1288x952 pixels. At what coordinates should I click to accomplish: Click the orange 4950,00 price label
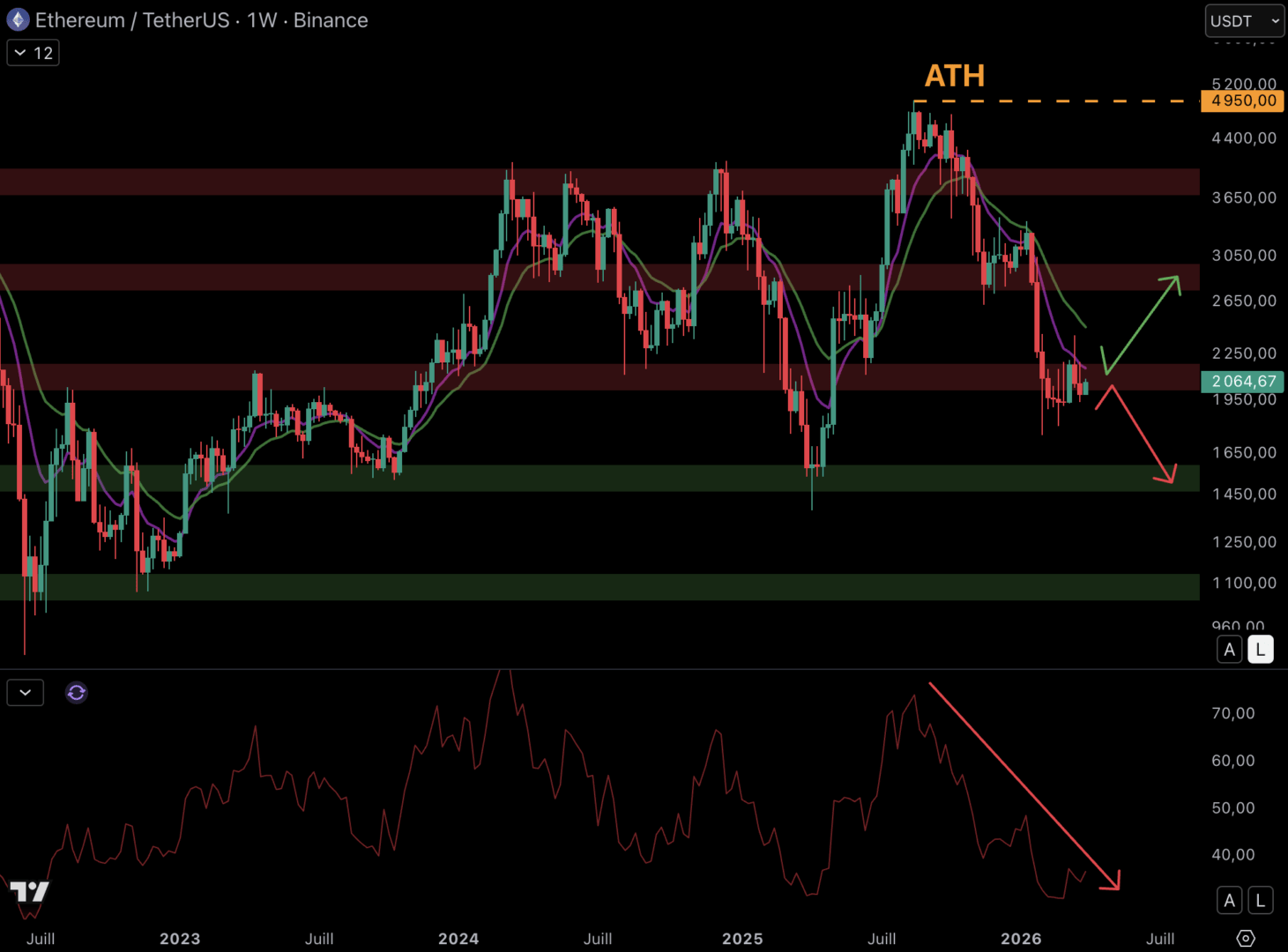(x=1241, y=100)
